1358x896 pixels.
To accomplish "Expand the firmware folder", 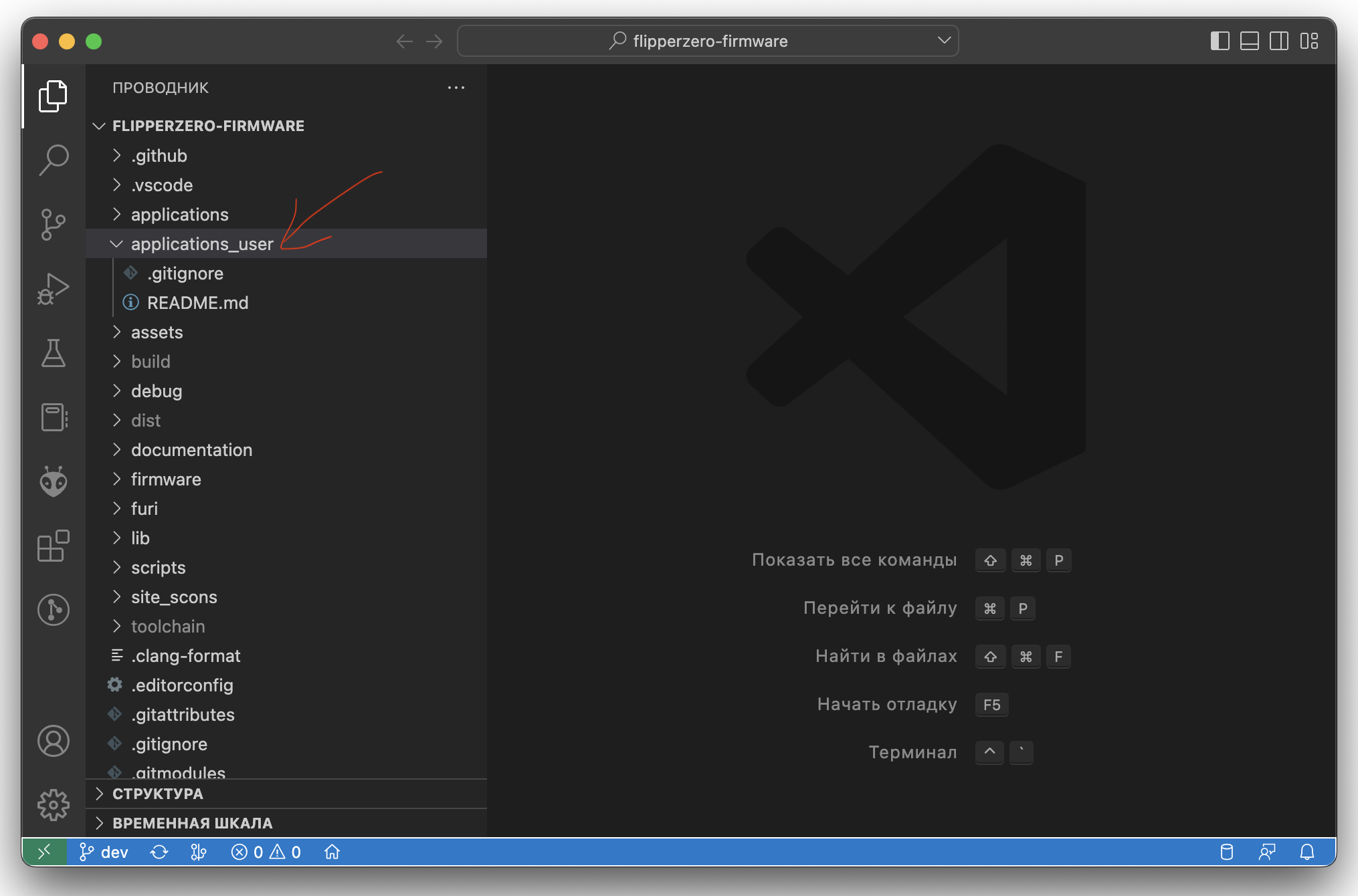I will [x=286, y=479].
